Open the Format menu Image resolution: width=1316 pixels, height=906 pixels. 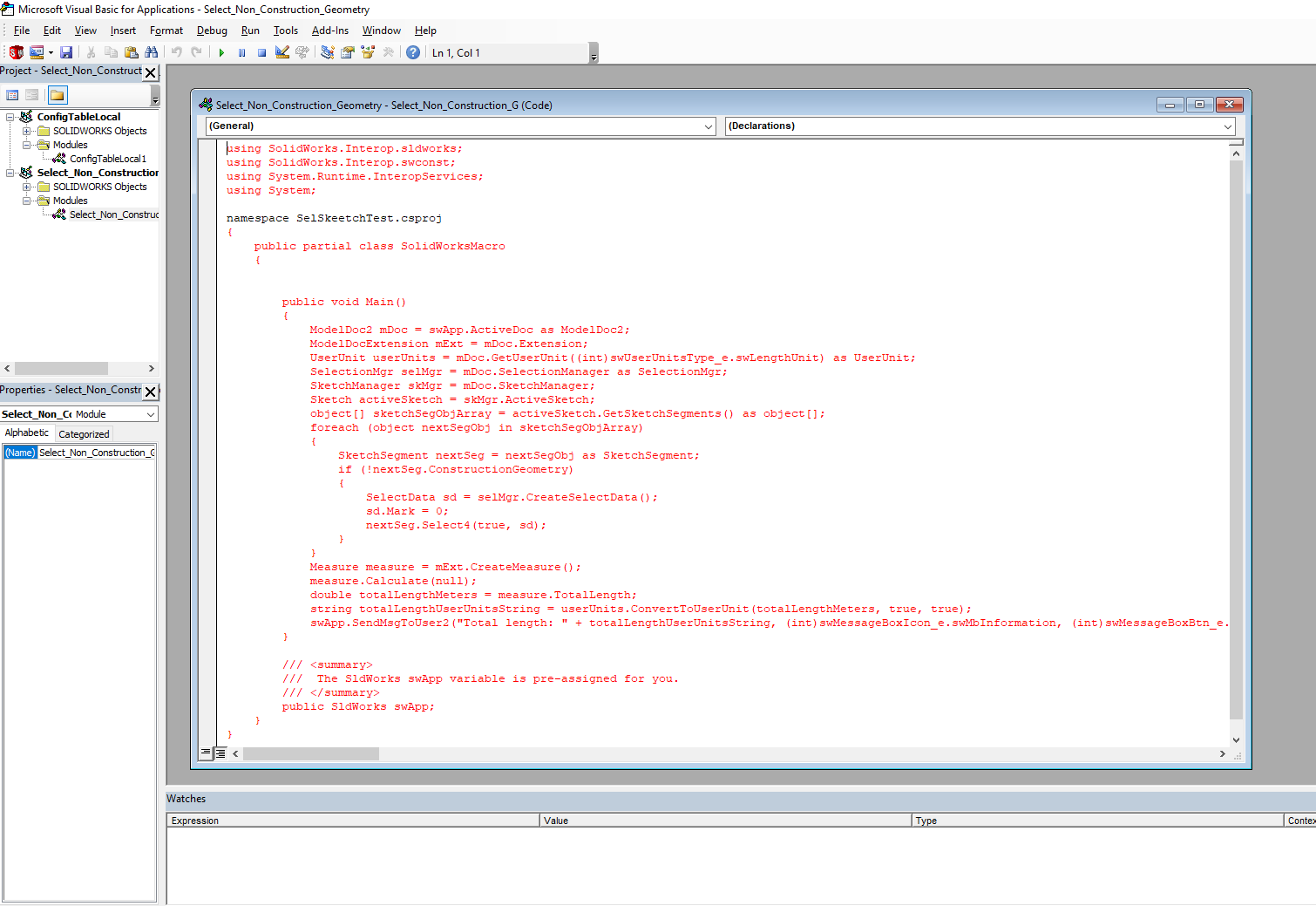tap(166, 31)
